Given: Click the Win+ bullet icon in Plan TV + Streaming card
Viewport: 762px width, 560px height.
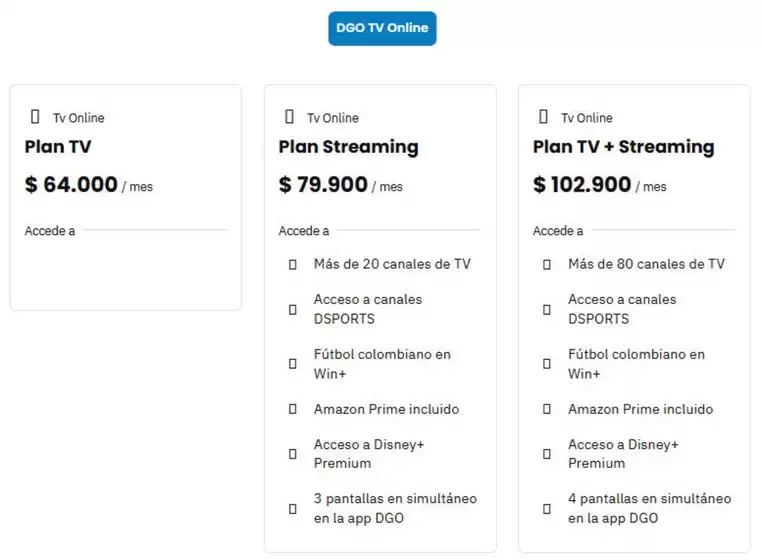Looking at the screenshot, I should click(547, 364).
